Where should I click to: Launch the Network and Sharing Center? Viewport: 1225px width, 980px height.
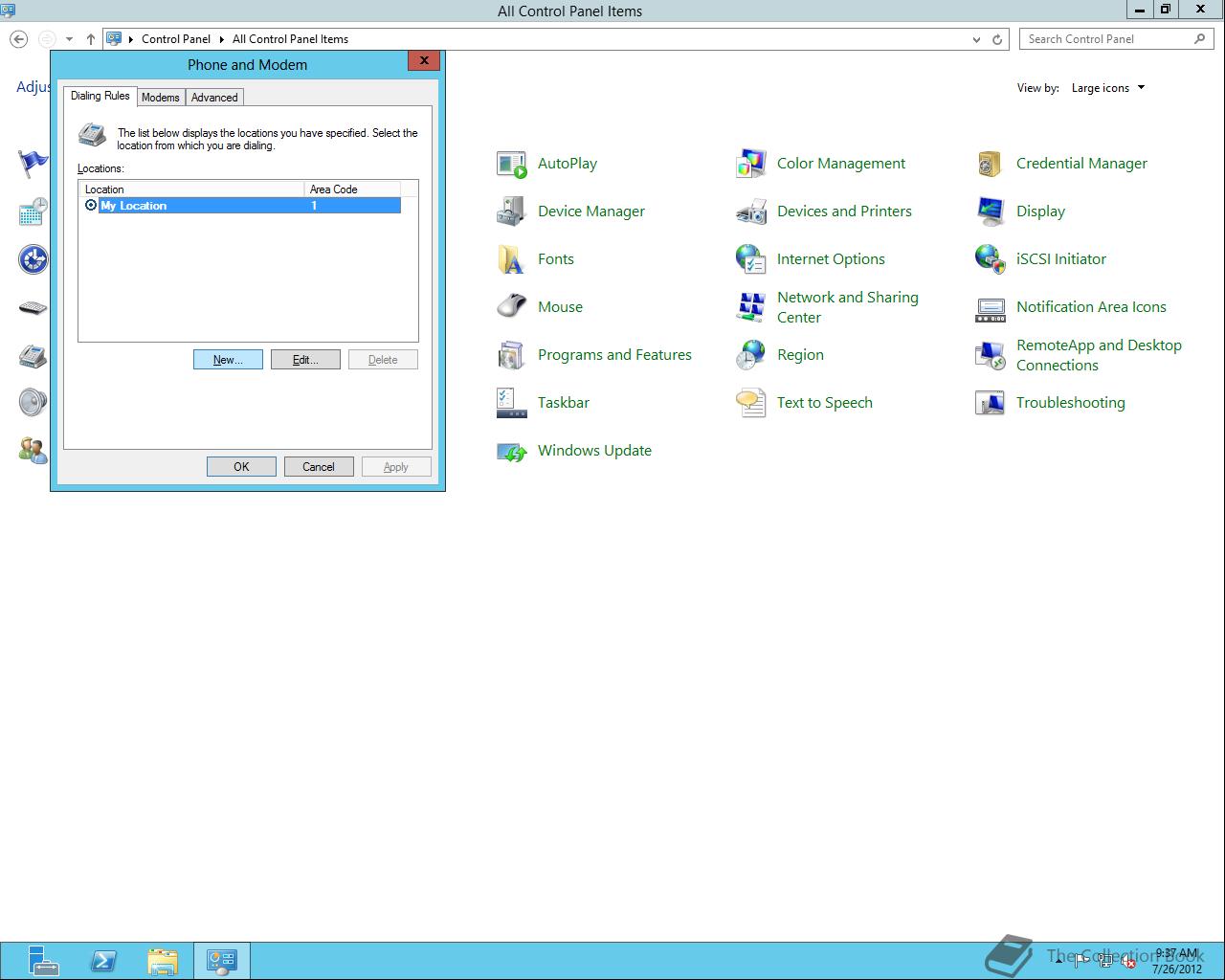click(847, 306)
